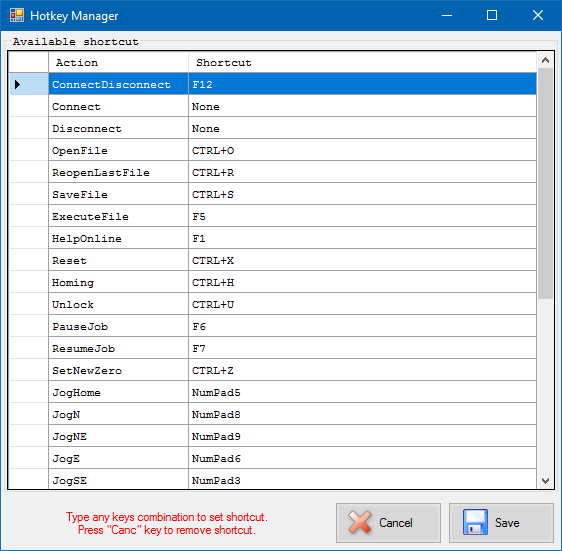The width and height of the screenshot is (562, 551).
Task: Click the Disconnect shortcut cell showing None
Action: pyautogui.click(x=362, y=128)
